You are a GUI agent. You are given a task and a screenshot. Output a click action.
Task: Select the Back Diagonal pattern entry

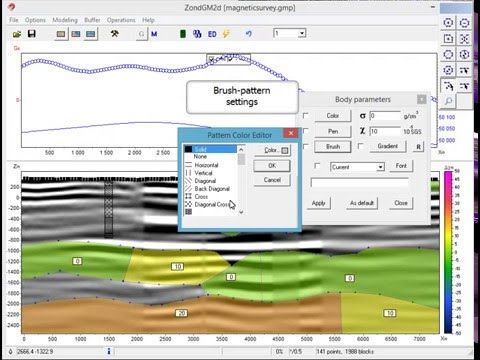211,189
